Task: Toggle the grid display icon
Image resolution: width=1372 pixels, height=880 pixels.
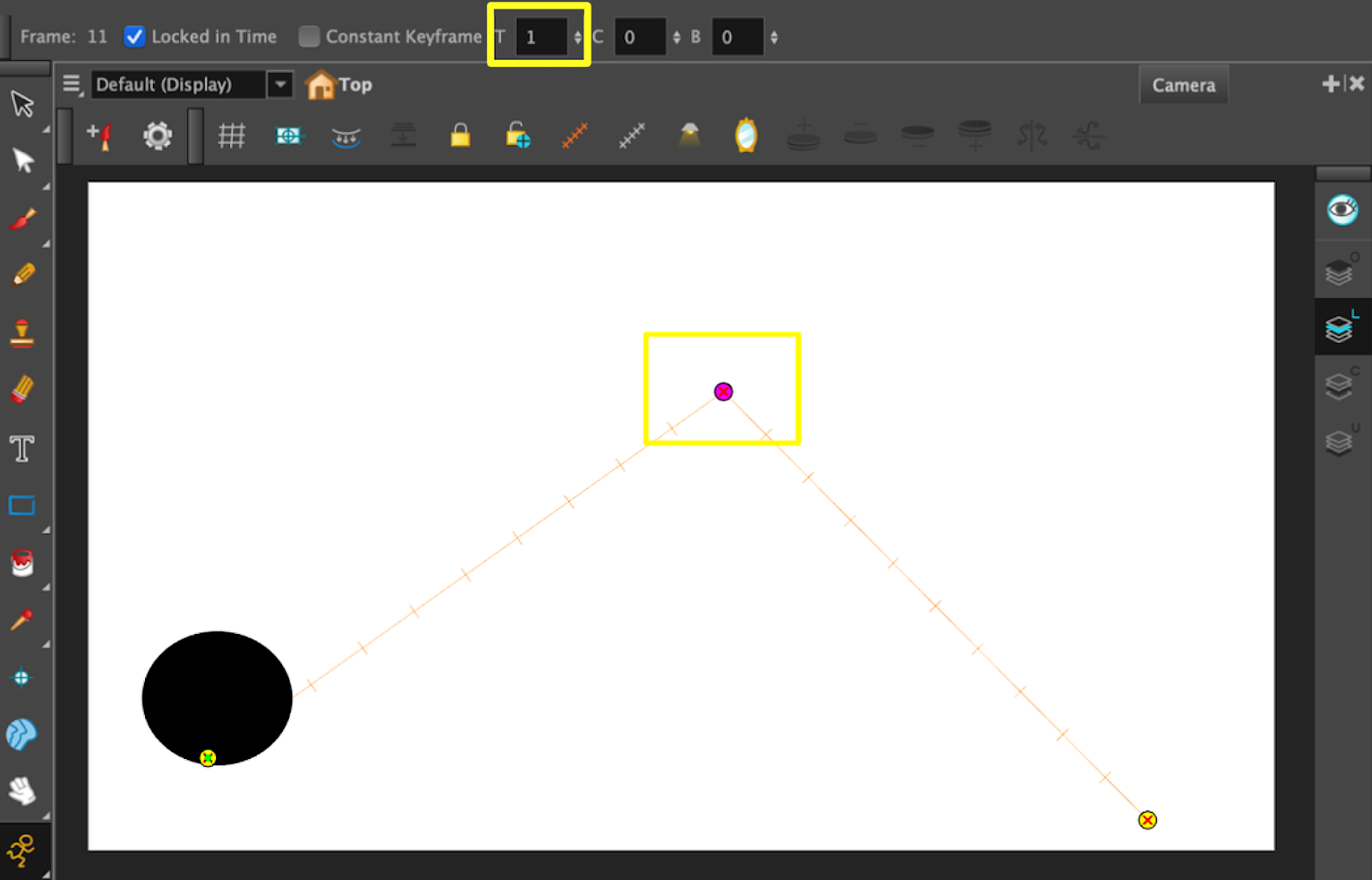Action: (232, 136)
